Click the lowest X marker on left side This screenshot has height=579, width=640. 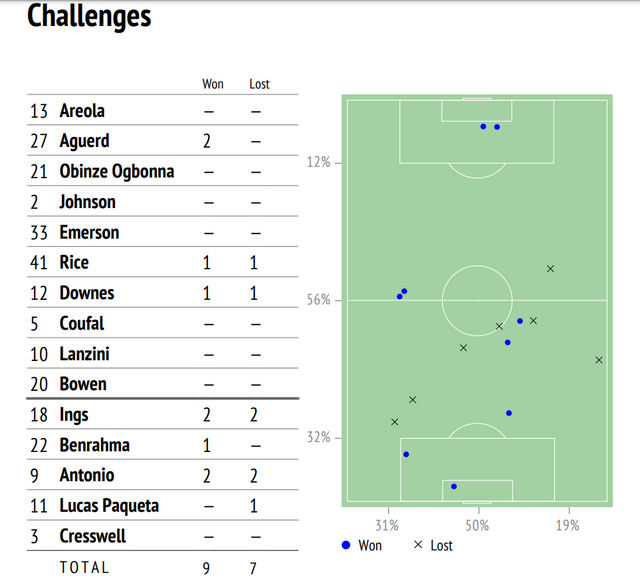tap(394, 422)
